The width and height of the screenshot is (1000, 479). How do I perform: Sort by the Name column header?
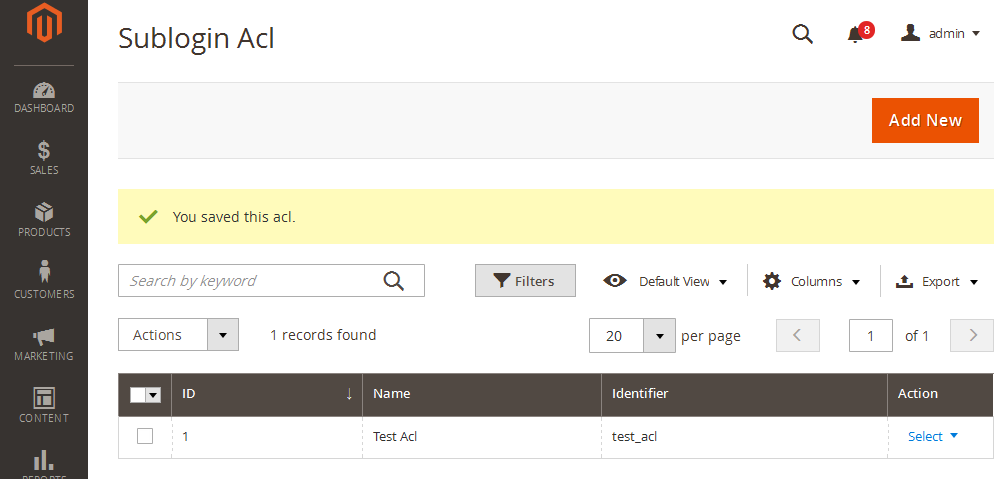(482, 394)
